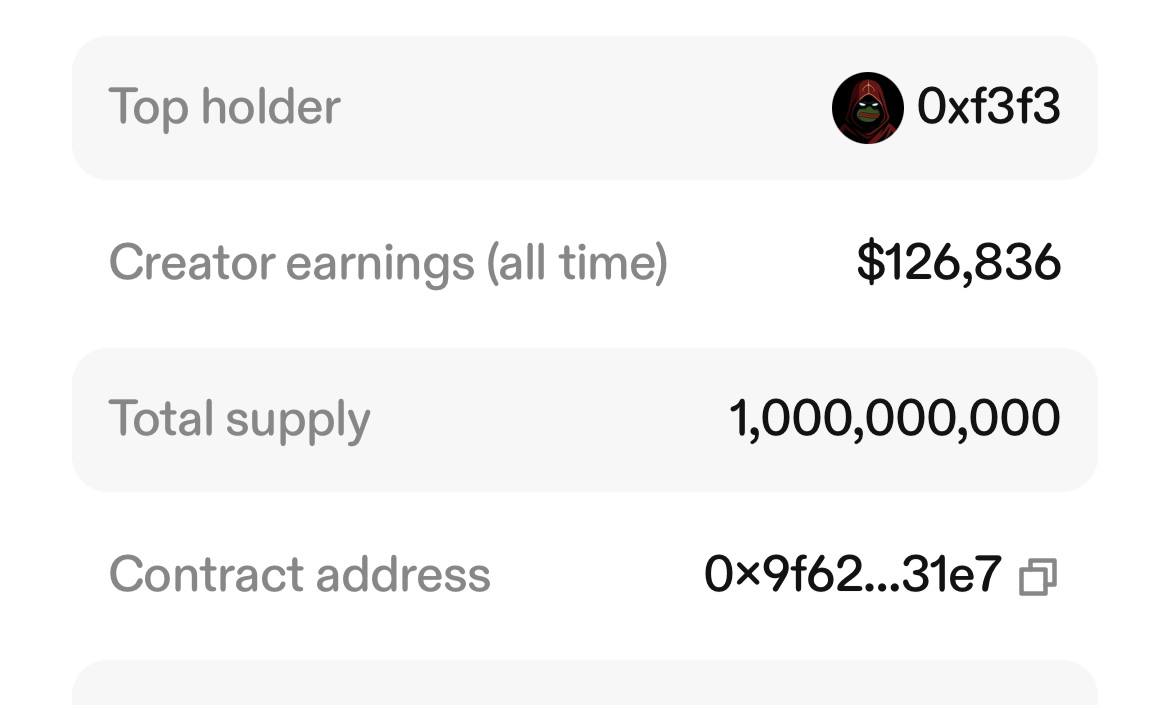Select the $126,836 creator earnings value
This screenshot has height=708, width=1170.
[958, 263]
